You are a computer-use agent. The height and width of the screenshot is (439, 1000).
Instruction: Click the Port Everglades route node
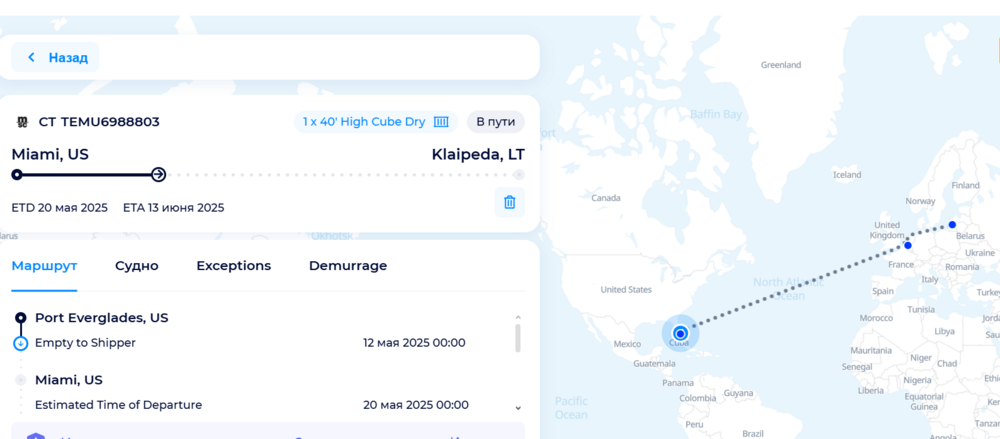20,318
